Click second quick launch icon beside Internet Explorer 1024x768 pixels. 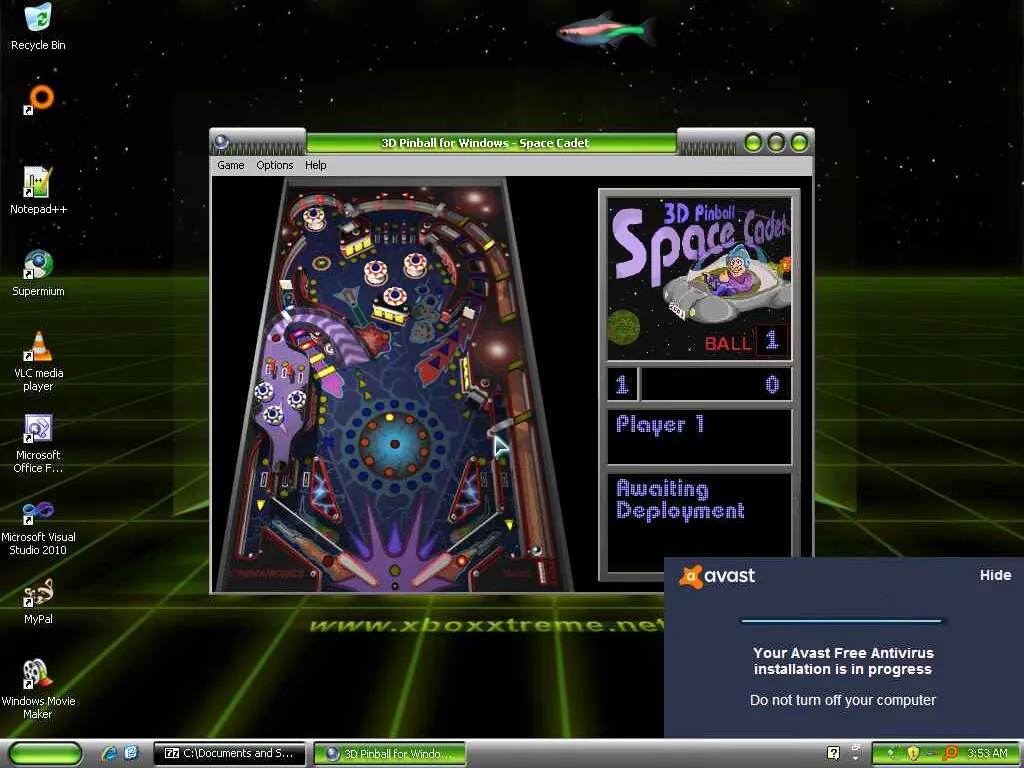point(131,754)
